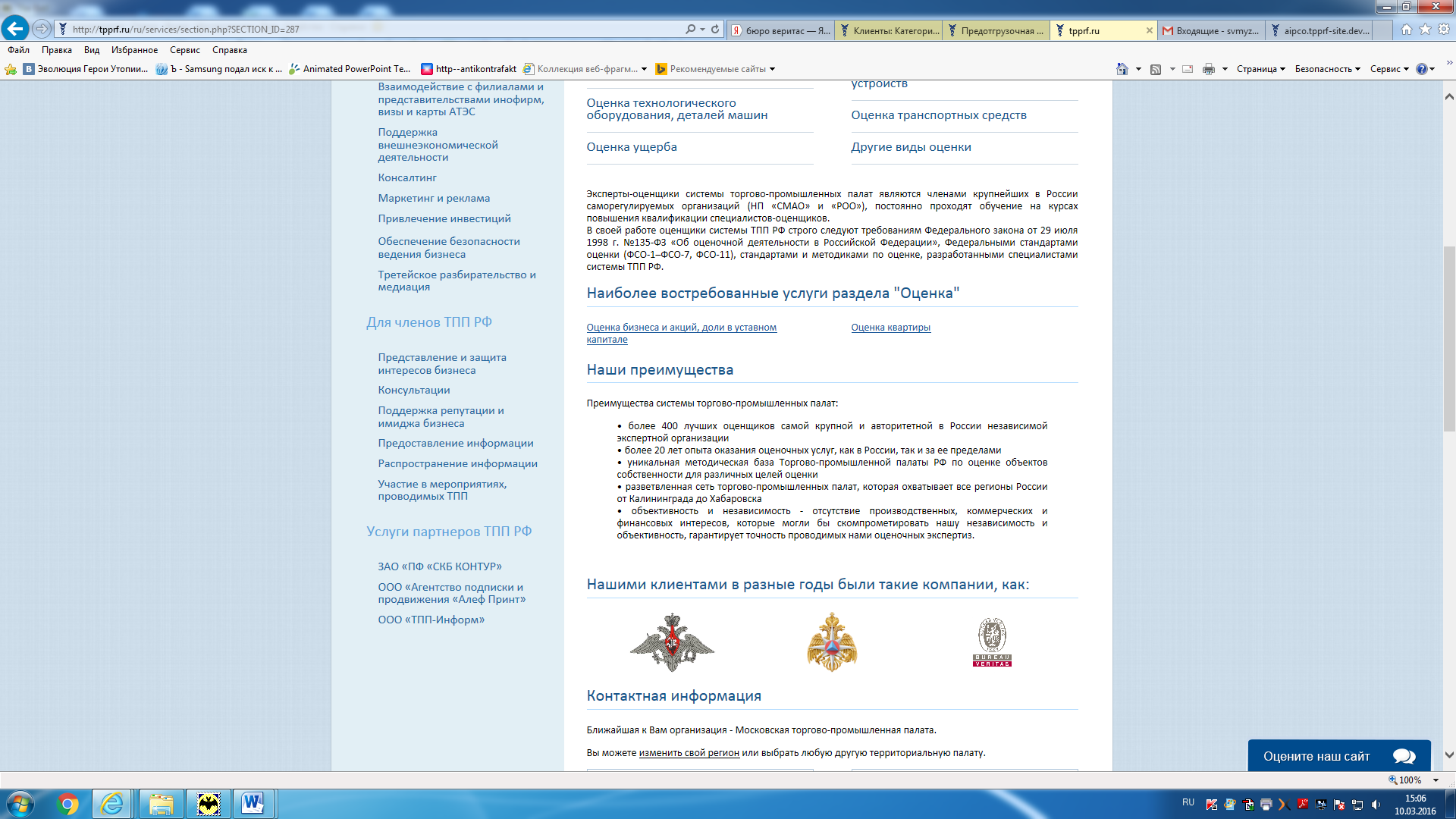
Task: Open the Print icon dropdown arrow
Action: (x=1225, y=69)
